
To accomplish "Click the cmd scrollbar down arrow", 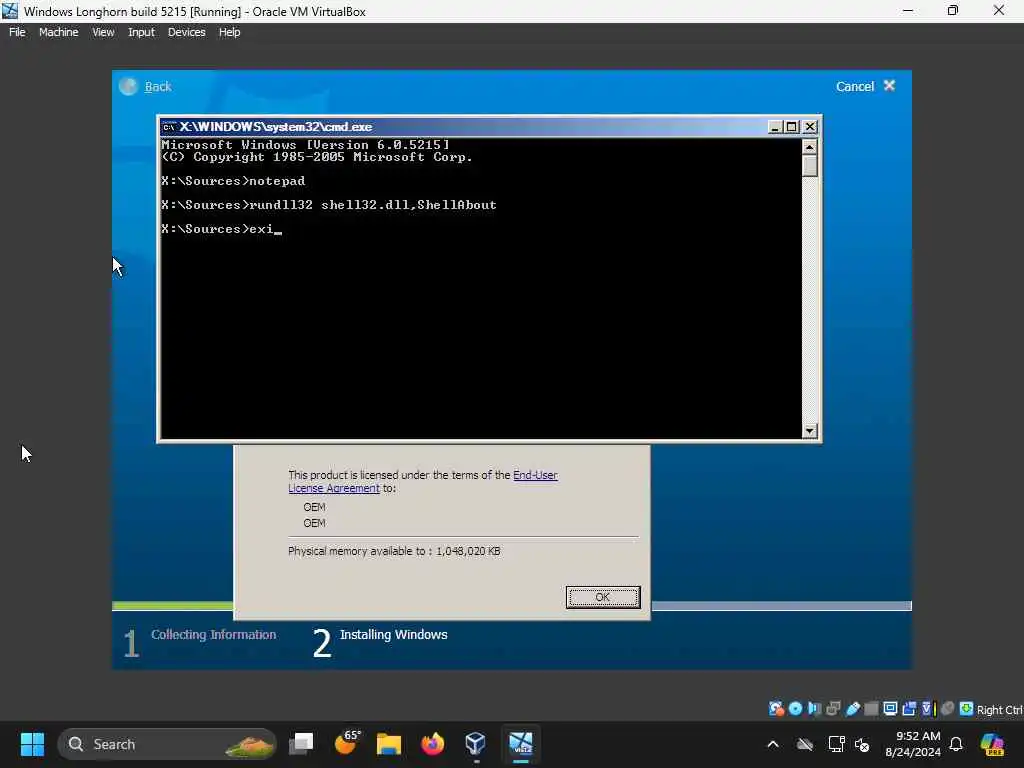I will 809,430.
